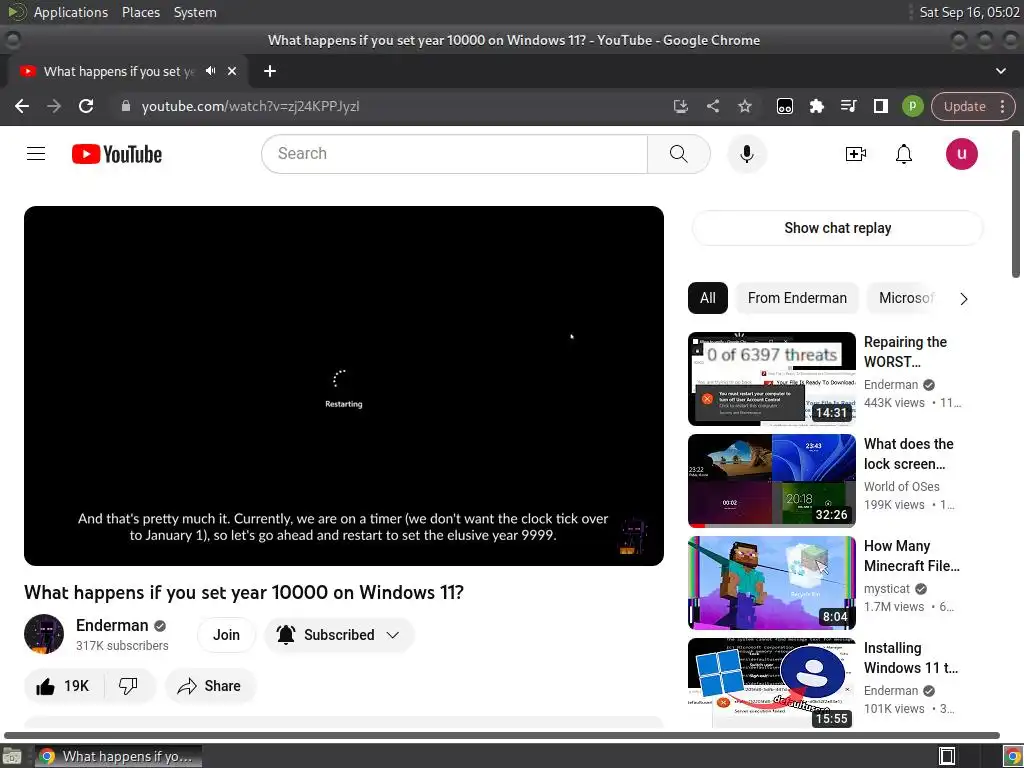This screenshot has width=1024, height=768.
Task: Click the World of OSes channel name
Action: point(901,487)
